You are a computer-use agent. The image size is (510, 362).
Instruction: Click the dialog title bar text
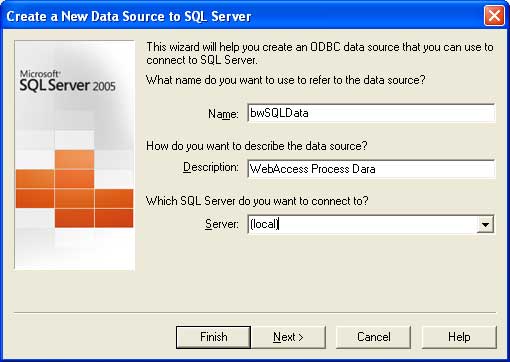pyautogui.click(x=129, y=16)
